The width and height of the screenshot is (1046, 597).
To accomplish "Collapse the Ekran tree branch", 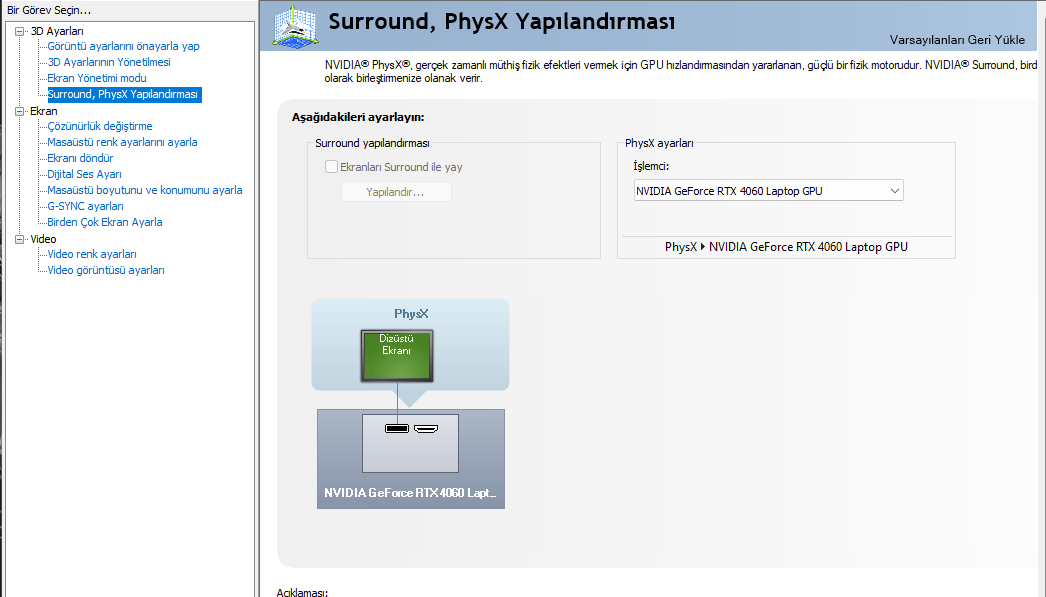I will (x=18, y=111).
